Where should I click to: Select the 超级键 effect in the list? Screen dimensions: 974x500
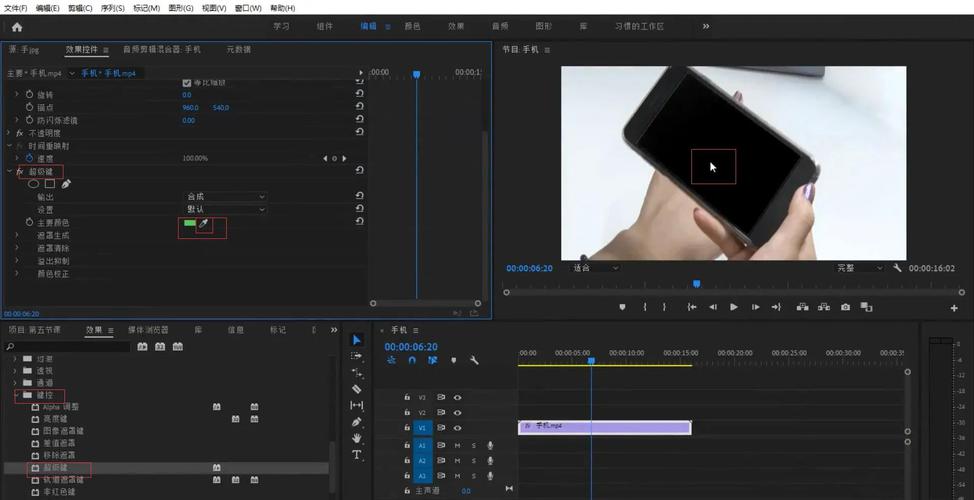(56, 467)
